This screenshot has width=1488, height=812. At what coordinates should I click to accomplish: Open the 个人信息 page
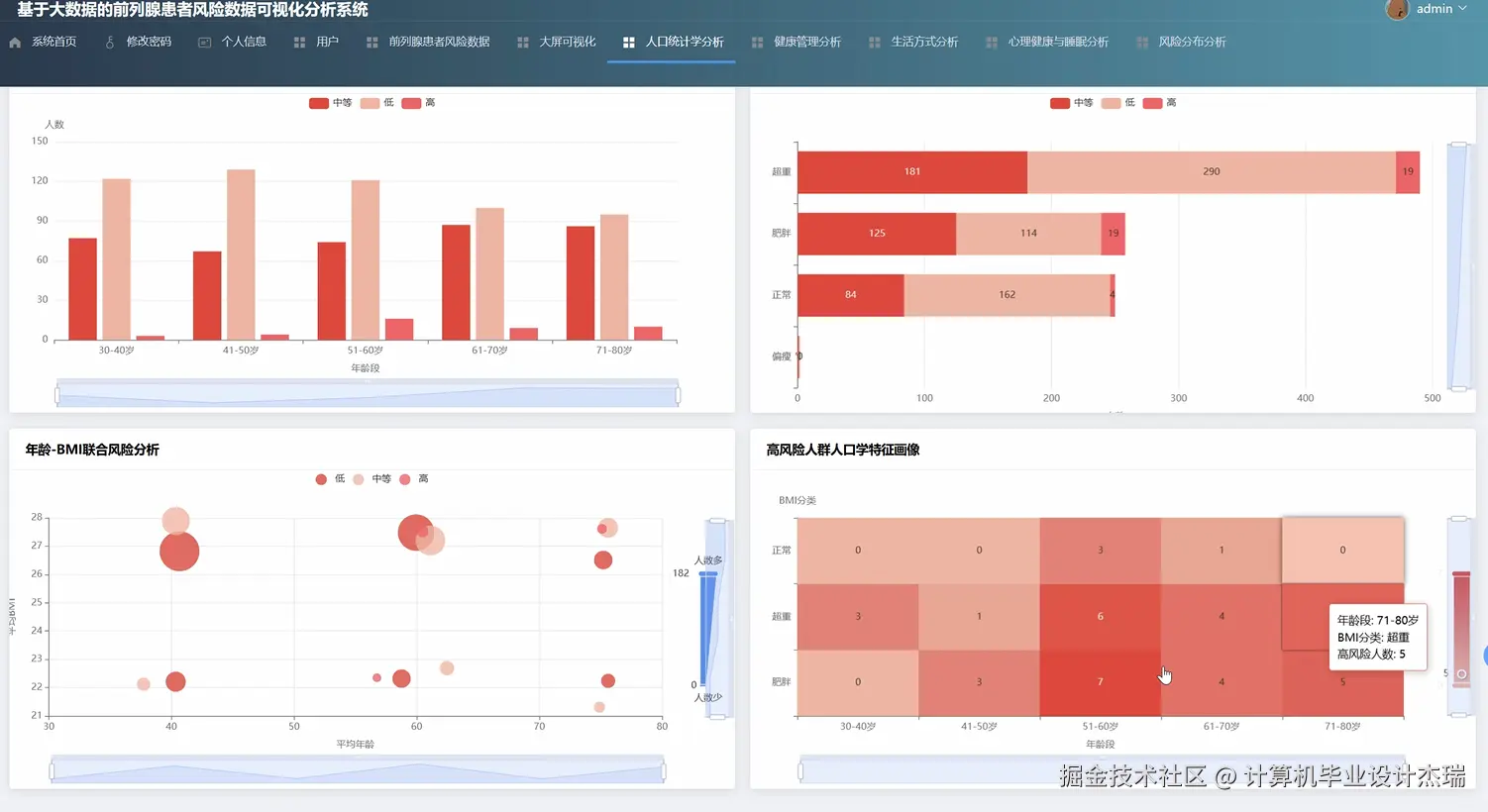click(x=244, y=42)
